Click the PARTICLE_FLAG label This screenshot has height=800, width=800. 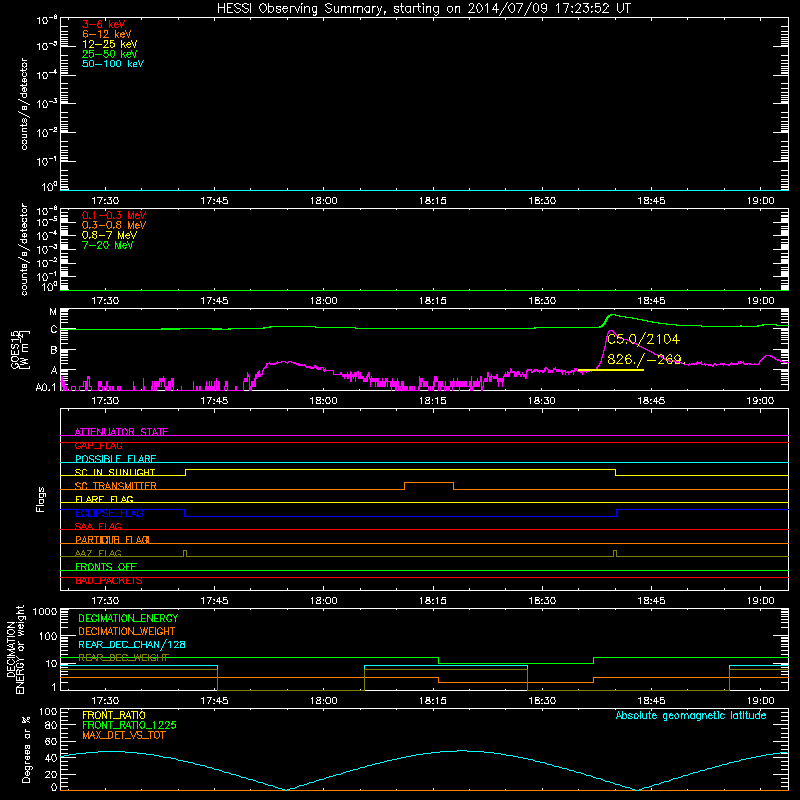pyautogui.click(x=112, y=539)
